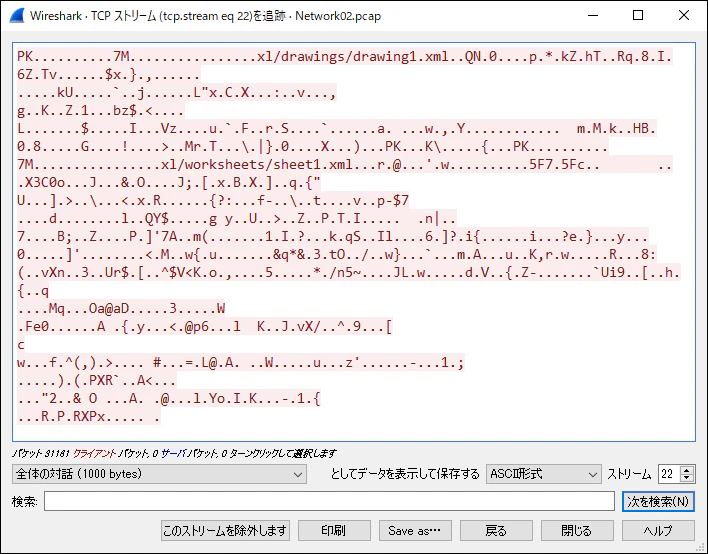Click the 閉じる close button
The image size is (708, 554).
click(577, 531)
